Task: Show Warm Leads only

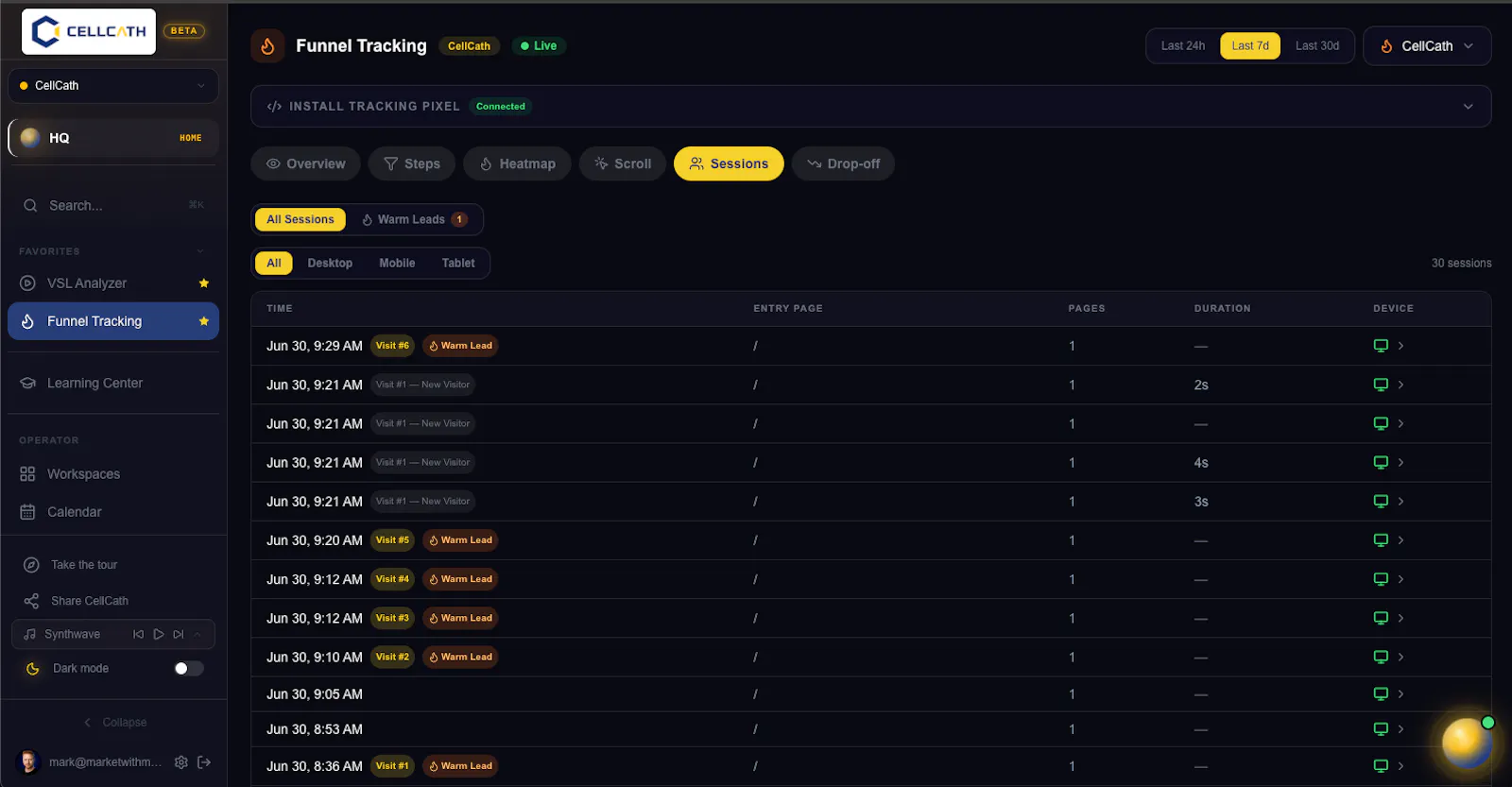Action: pos(415,219)
